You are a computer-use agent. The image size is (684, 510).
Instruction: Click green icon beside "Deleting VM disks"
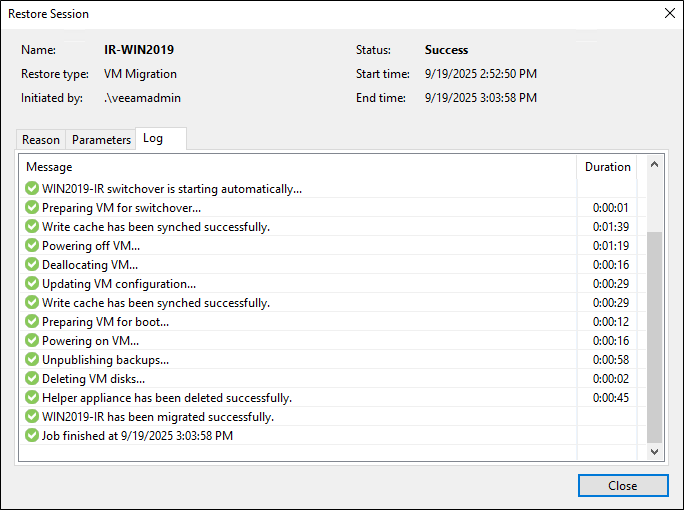coord(32,379)
